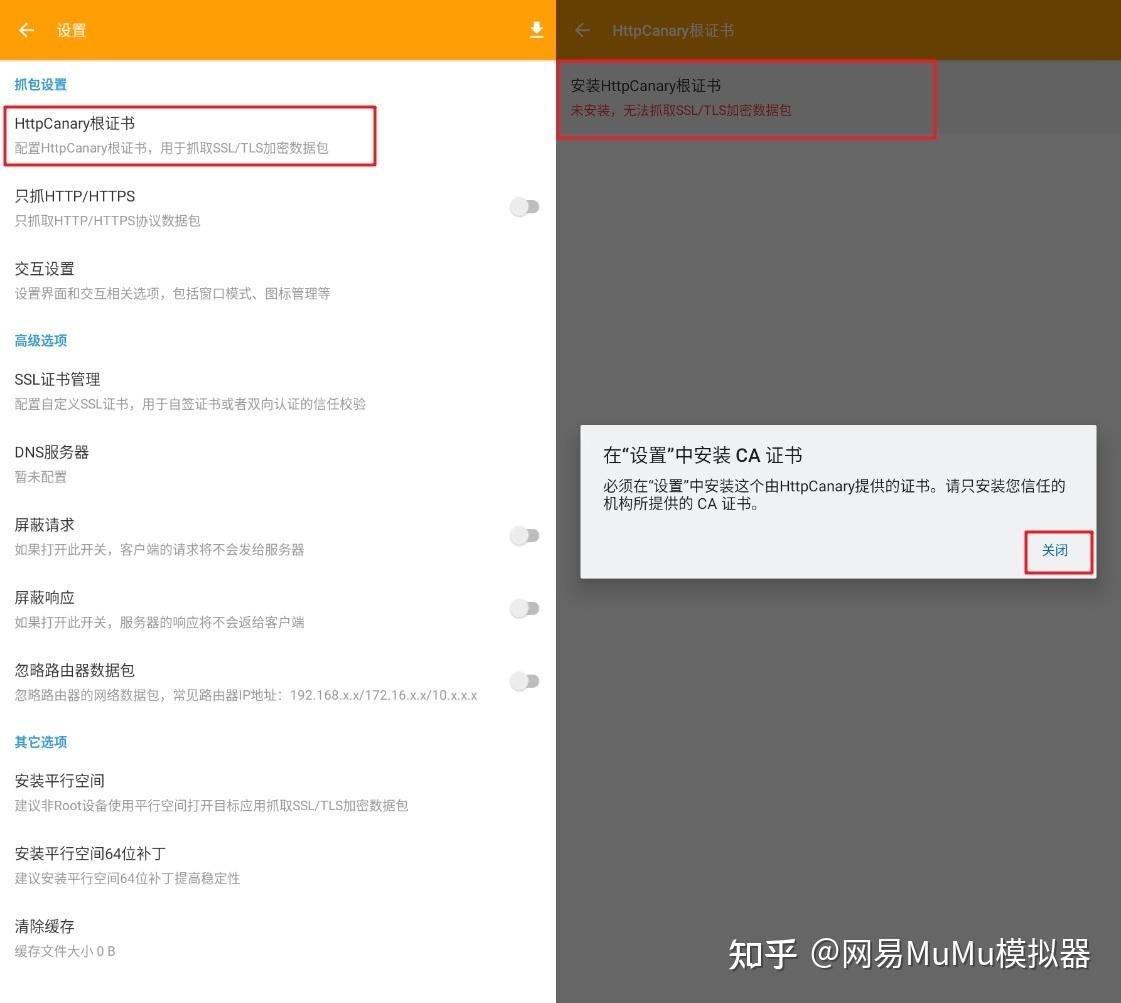Screen dimensions: 1121x1003
Task: Turn on the 屏蔽响应 switch
Action: coord(524,608)
